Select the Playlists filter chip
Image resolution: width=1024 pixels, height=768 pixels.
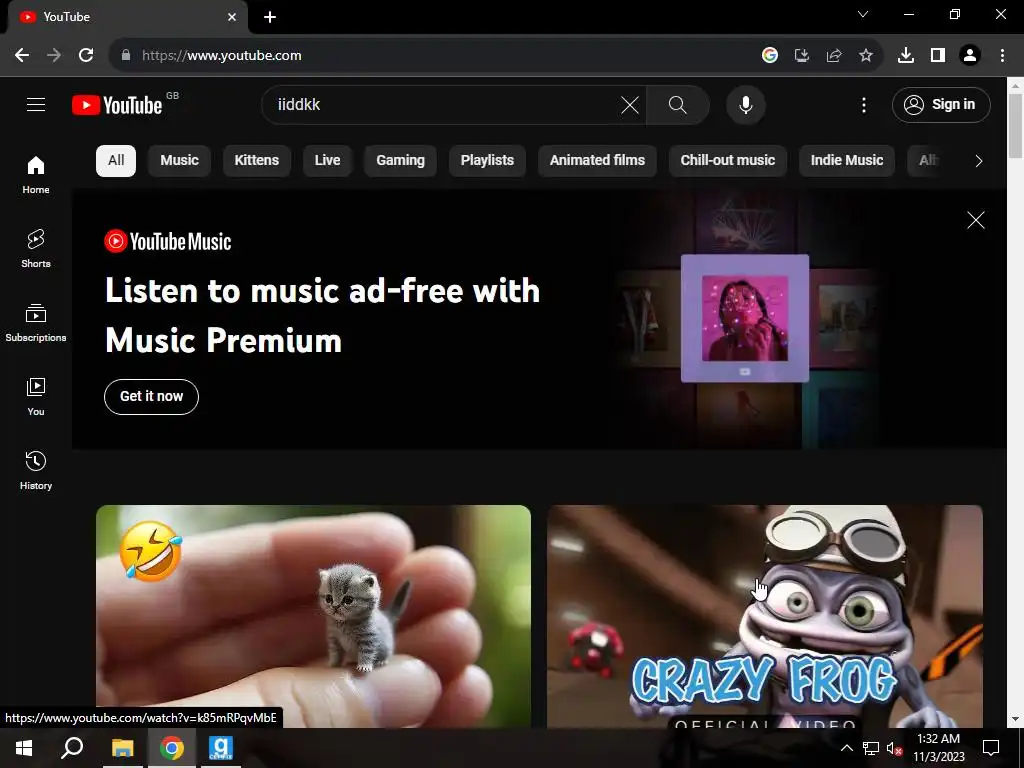click(x=487, y=161)
